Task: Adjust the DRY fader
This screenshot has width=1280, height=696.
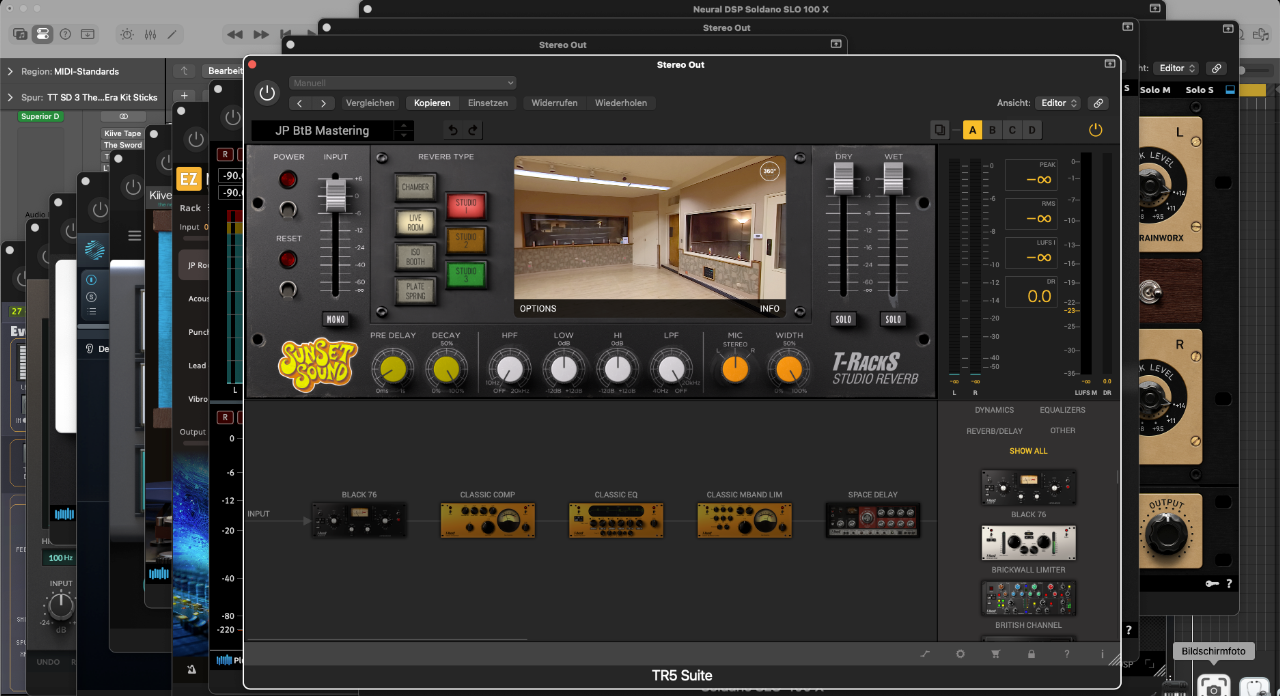Action: click(x=843, y=181)
